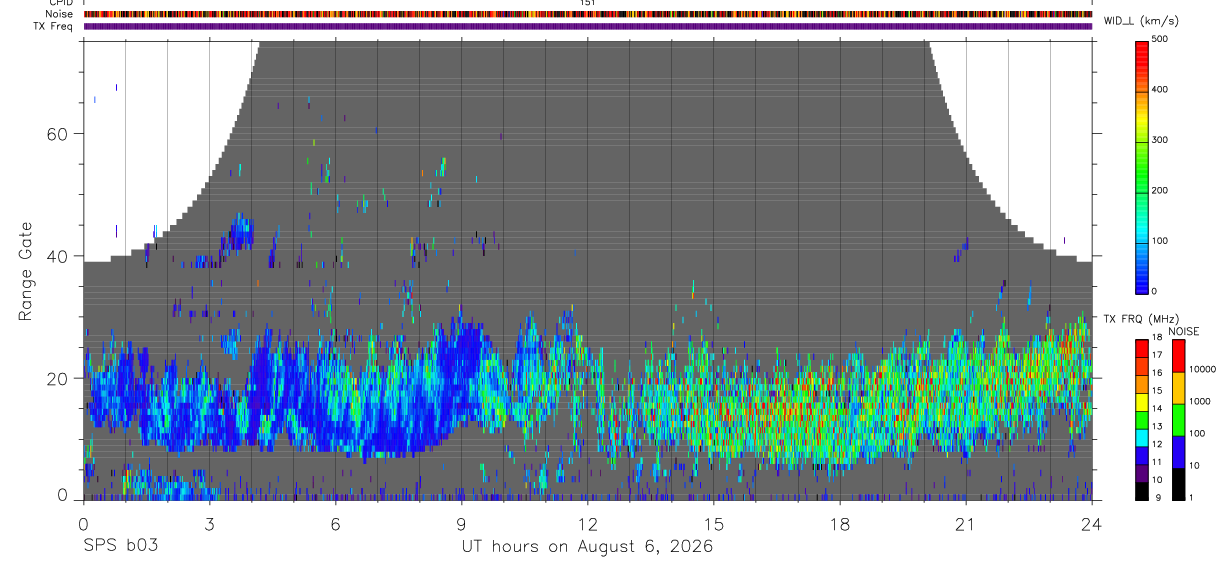This screenshot has height=567, width=1228.
Task: Click the NOISE color legend bar
Action: pyautogui.click(x=1179, y=420)
